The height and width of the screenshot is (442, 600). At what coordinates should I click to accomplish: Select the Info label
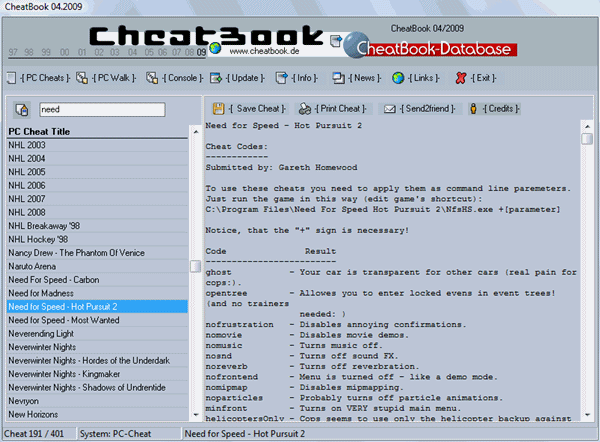coord(305,78)
